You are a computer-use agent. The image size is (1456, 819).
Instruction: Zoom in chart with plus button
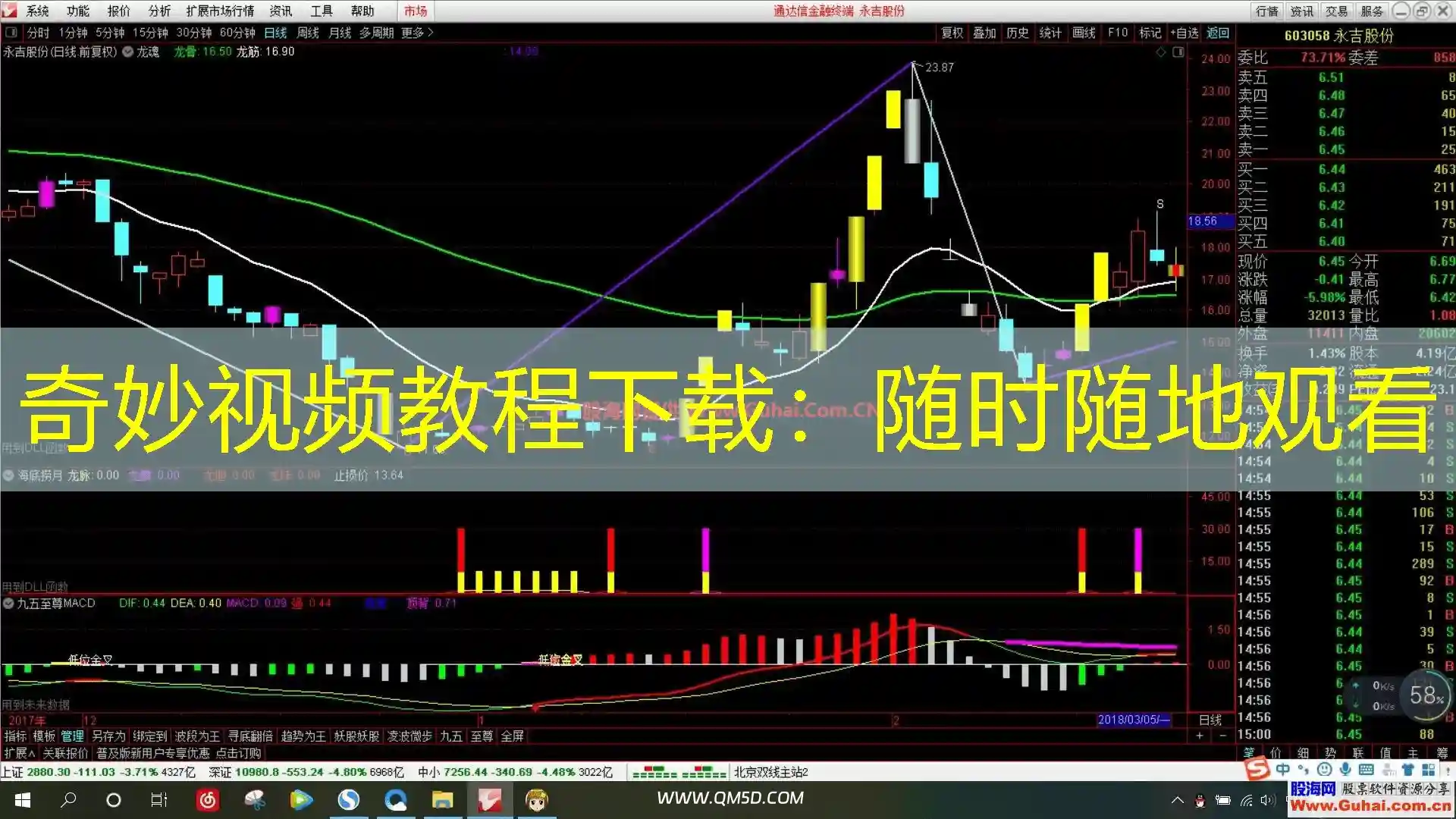(x=1200, y=736)
